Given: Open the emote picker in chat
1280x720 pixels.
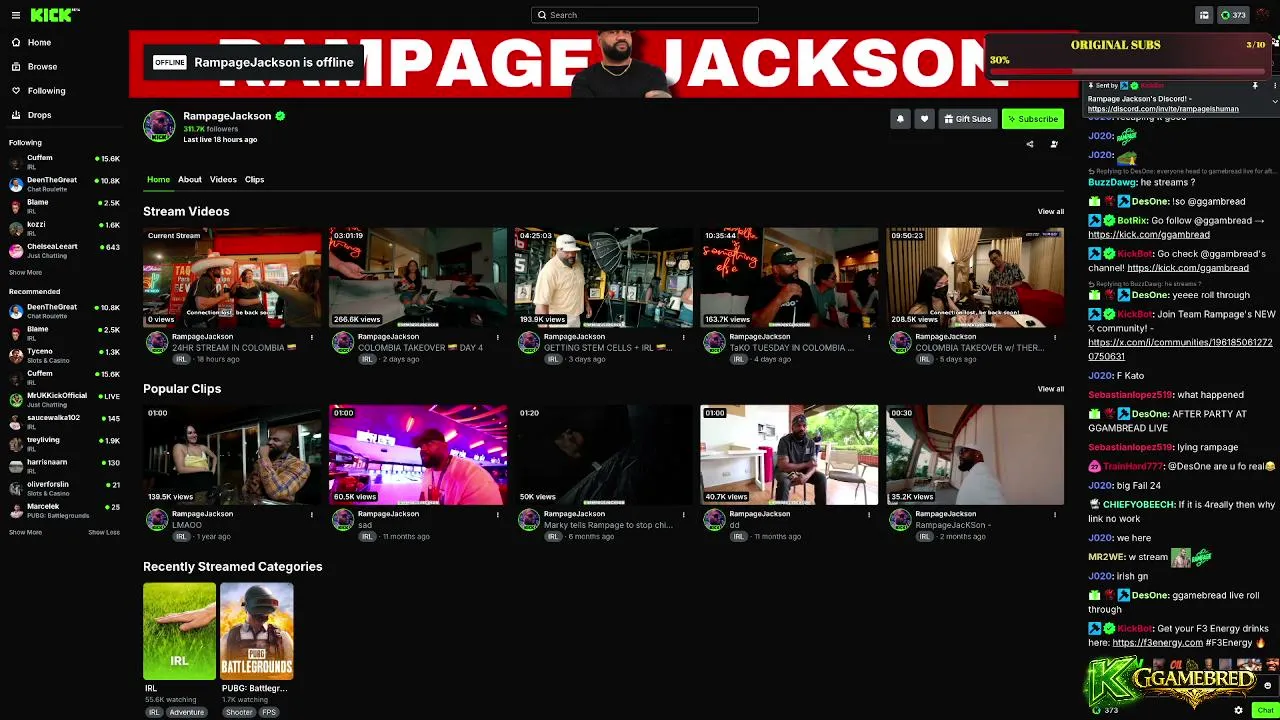Looking at the screenshot, I should click(x=1267, y=686).
